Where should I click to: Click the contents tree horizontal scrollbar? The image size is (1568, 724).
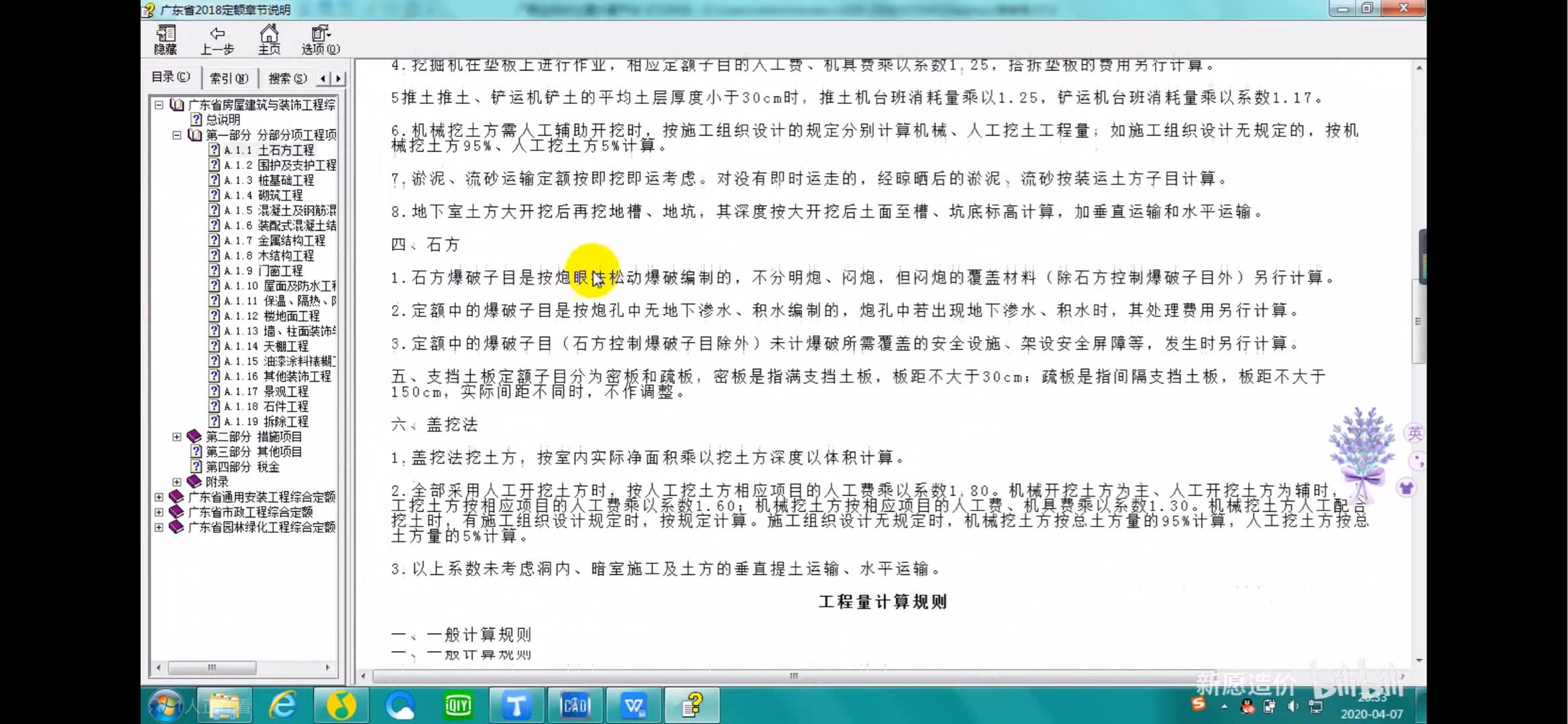(243, 668)
